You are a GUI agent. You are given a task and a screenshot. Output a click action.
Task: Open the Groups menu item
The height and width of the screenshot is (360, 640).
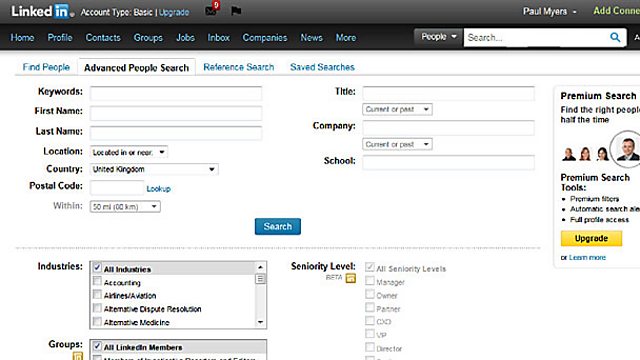click(x=148, y=38)
